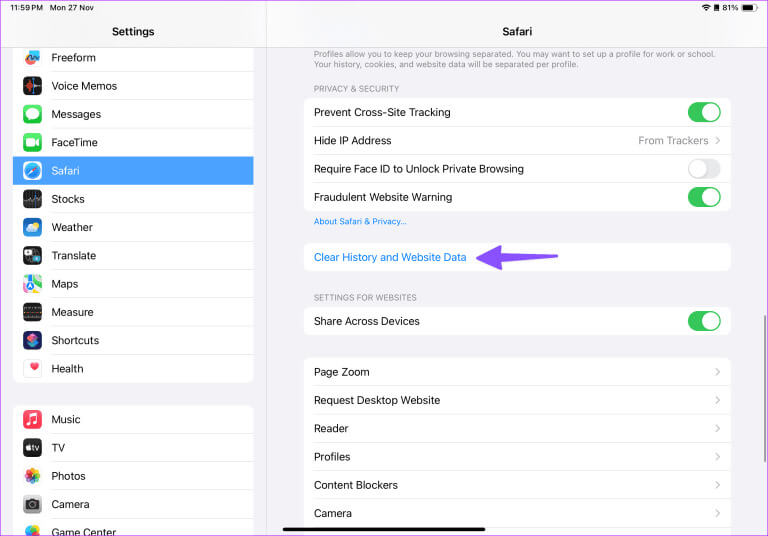Expand Request Desktop Website chevron
This screenshot has height=536, width=768.
[718, 400]
